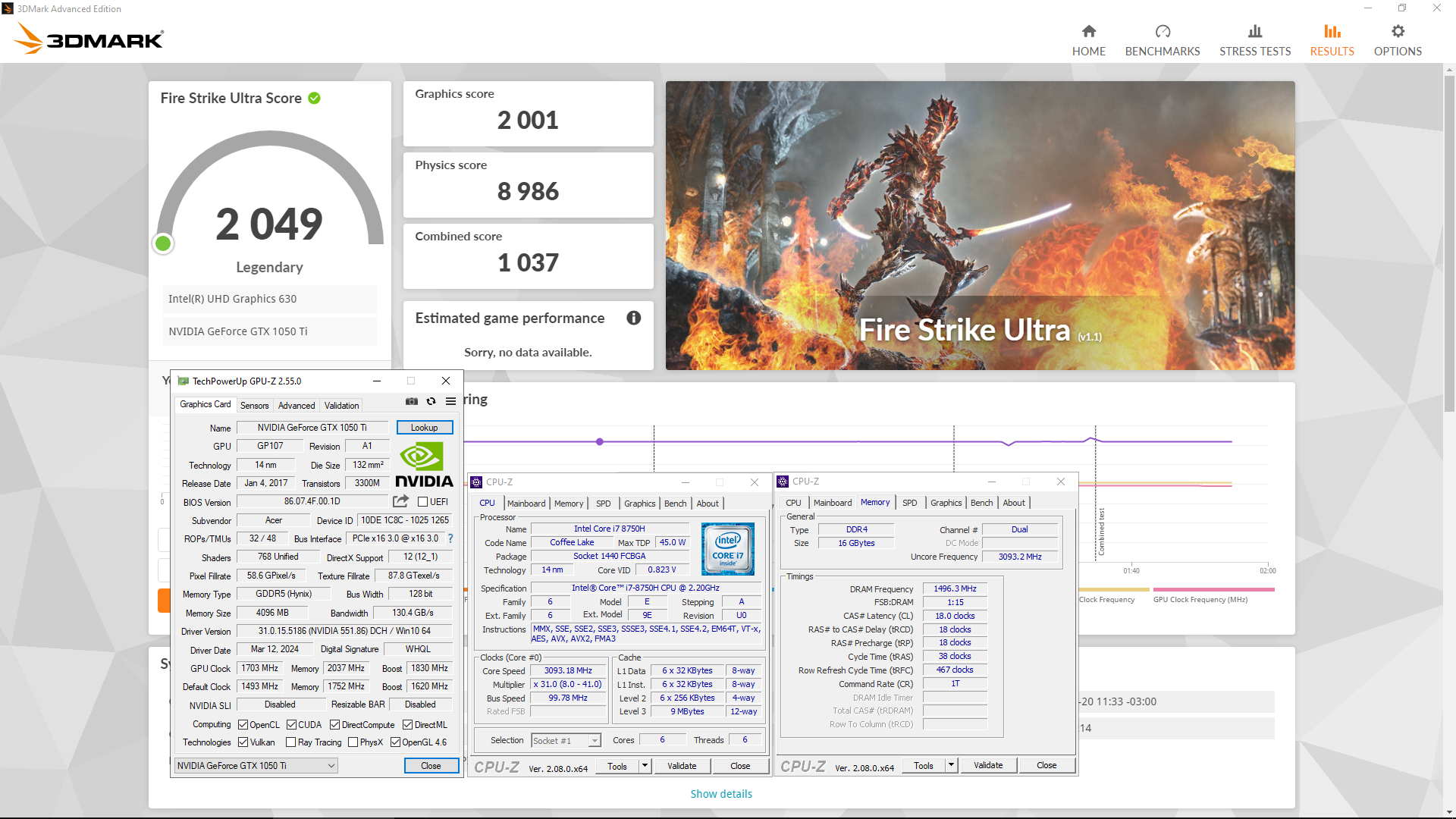
Task: Expand the Tools arrow in the CPU tab window
Action: point(645,765)
